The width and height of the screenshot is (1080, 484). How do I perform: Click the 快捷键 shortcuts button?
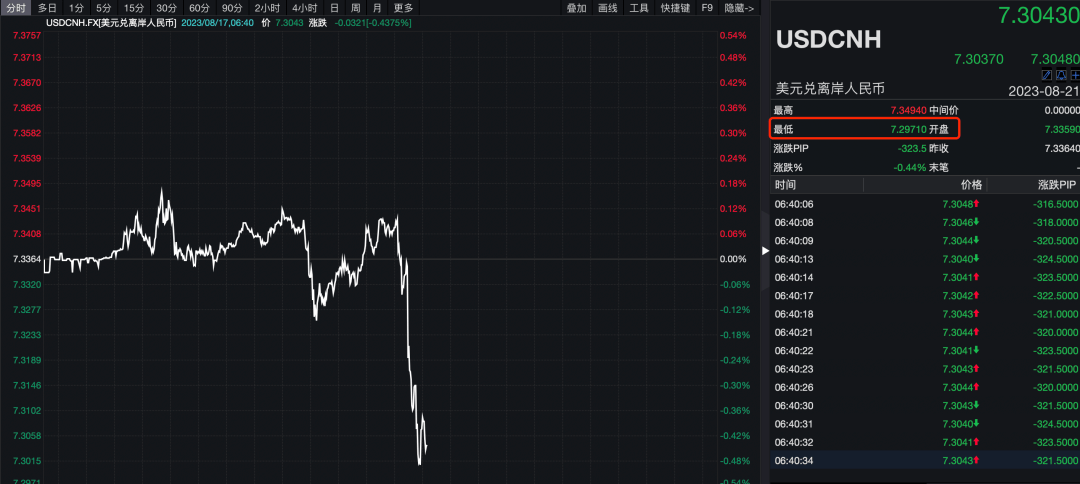[x=675, y=7]
